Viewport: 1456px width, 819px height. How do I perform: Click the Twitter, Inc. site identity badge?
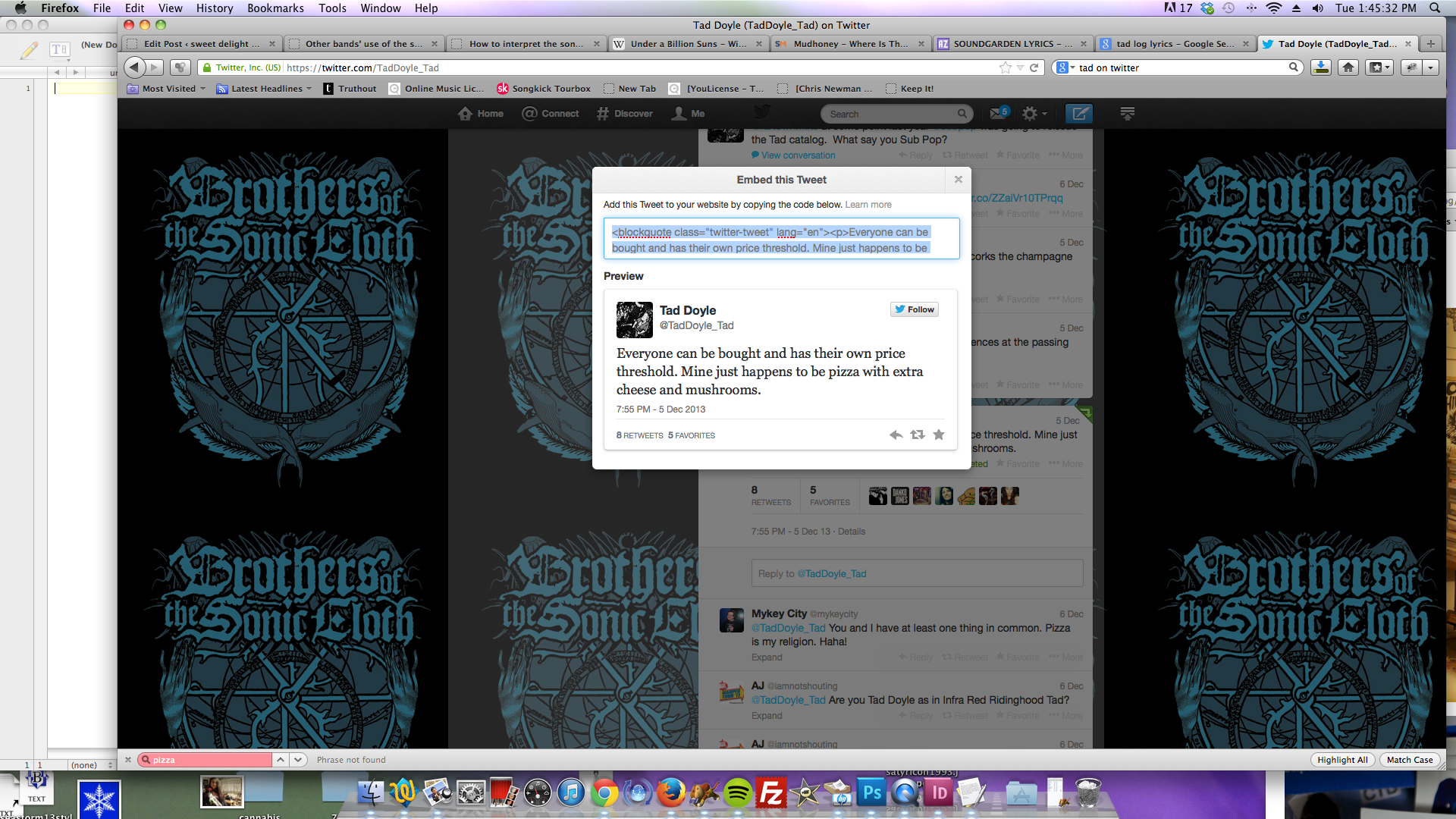pyautogui.click(x=241, y=67)
